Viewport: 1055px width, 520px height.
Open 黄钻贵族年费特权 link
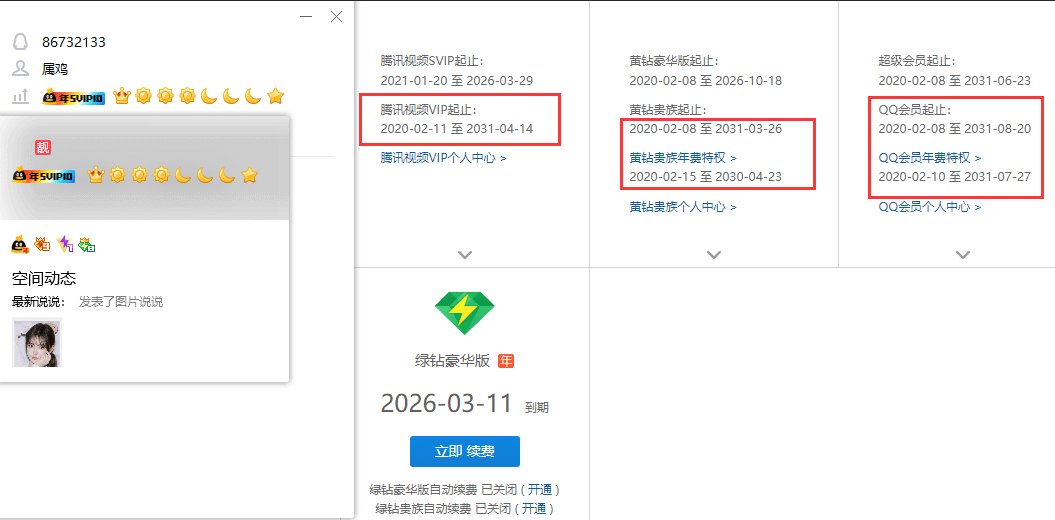pyautogui.click(x=683, y=158)
